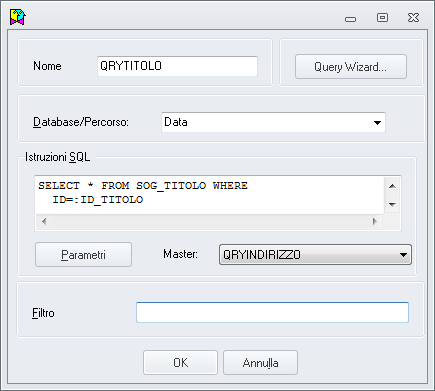Click the Master combo showing QRYINDIRIZZO
The image size is (435, 391).
(x=315, y=255)
